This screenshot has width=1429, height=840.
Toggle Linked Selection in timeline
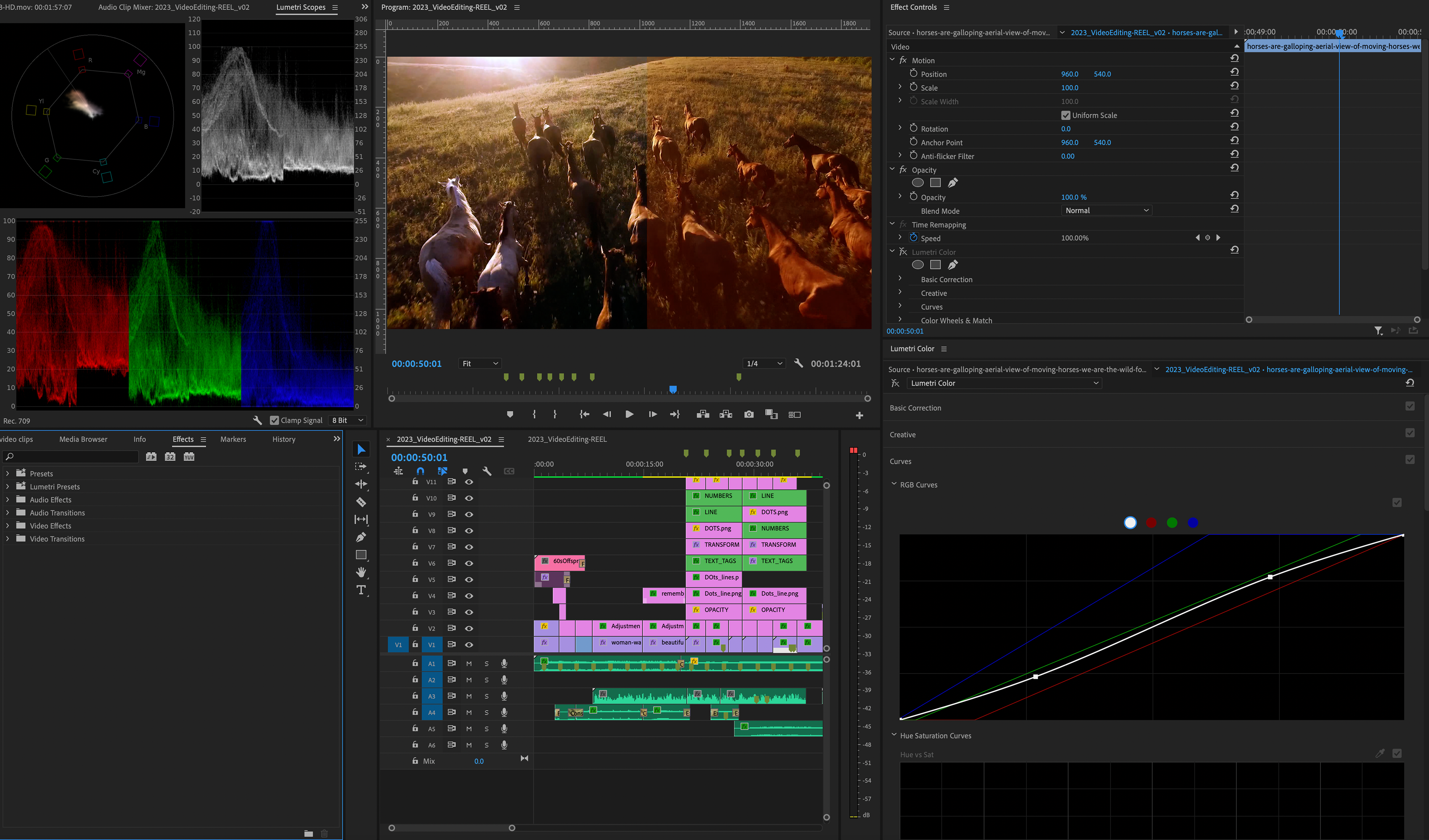pos(442,471)
